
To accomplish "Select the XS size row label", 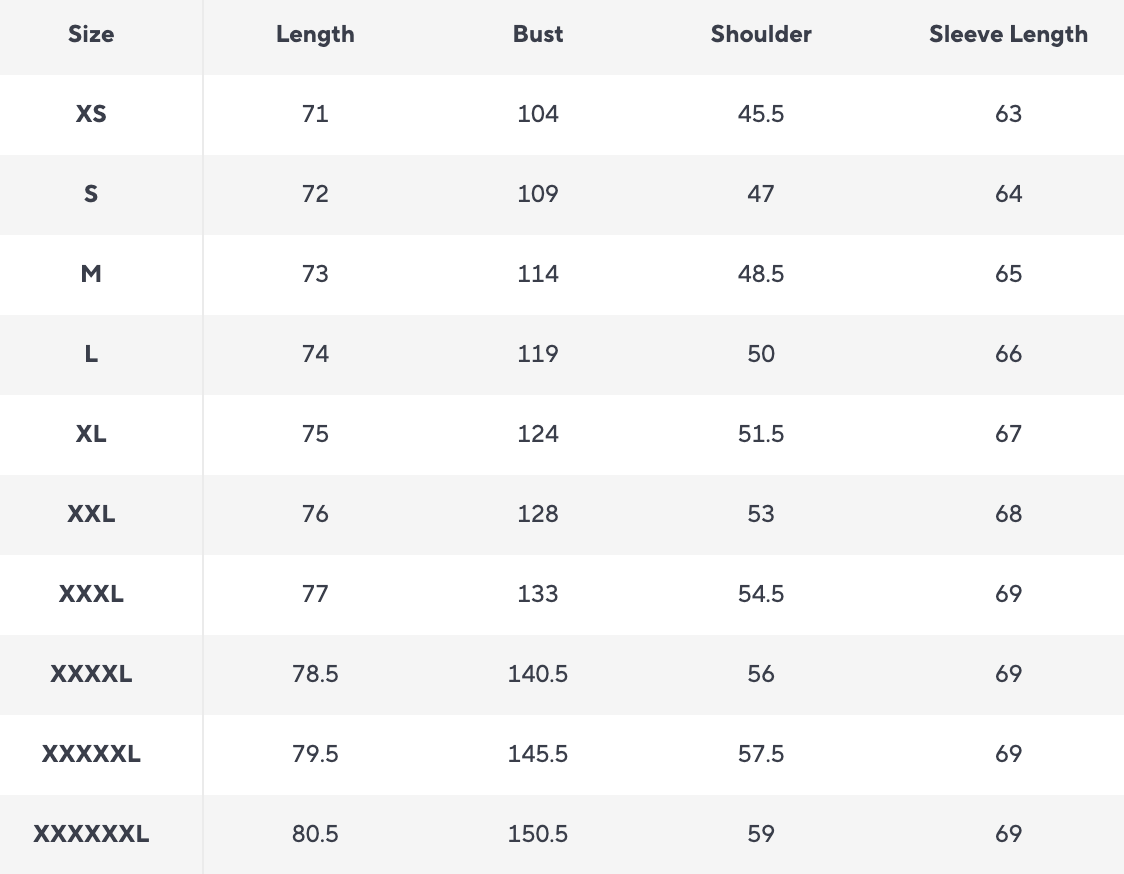I will tap(91, 114).
